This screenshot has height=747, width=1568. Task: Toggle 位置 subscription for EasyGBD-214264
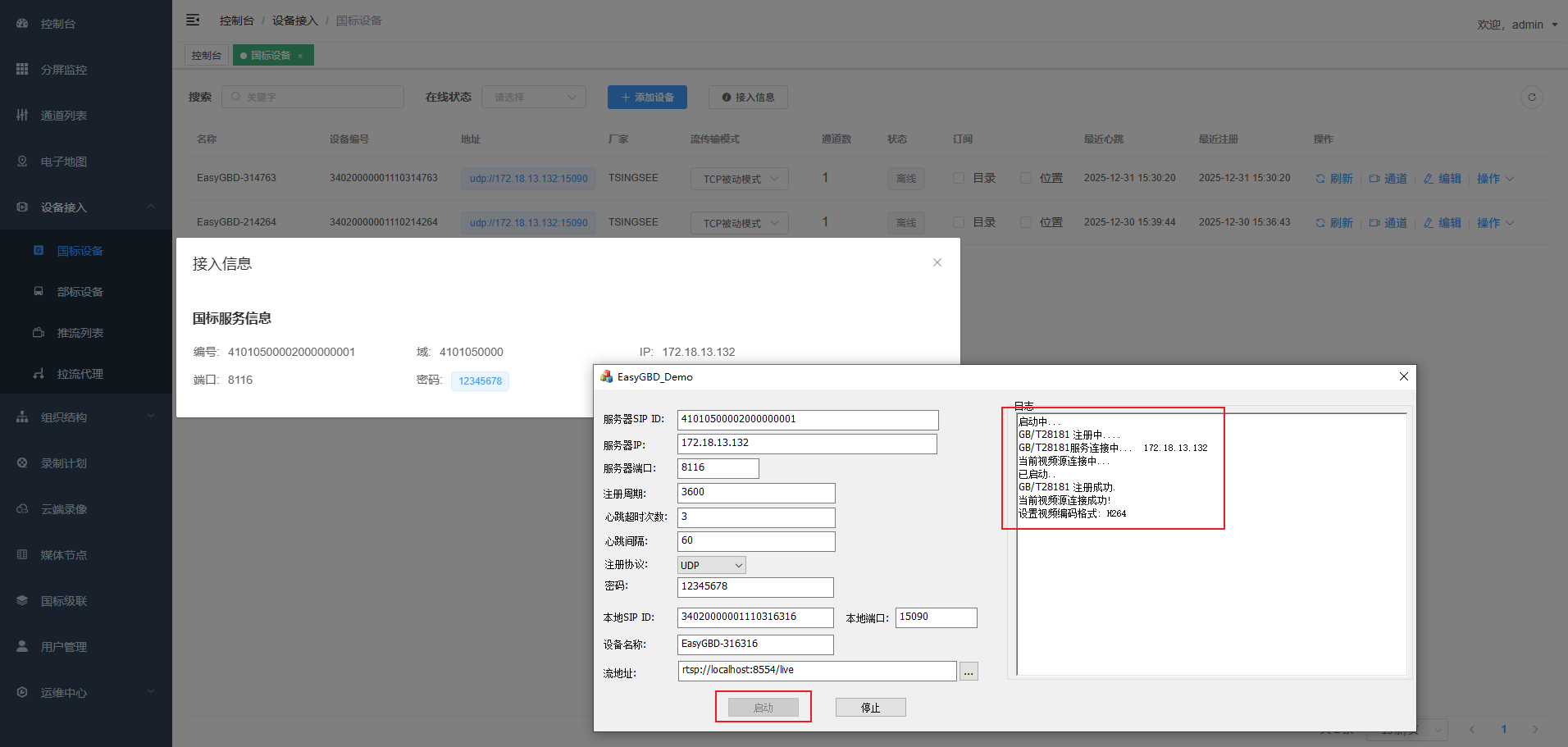point(1025,222)
